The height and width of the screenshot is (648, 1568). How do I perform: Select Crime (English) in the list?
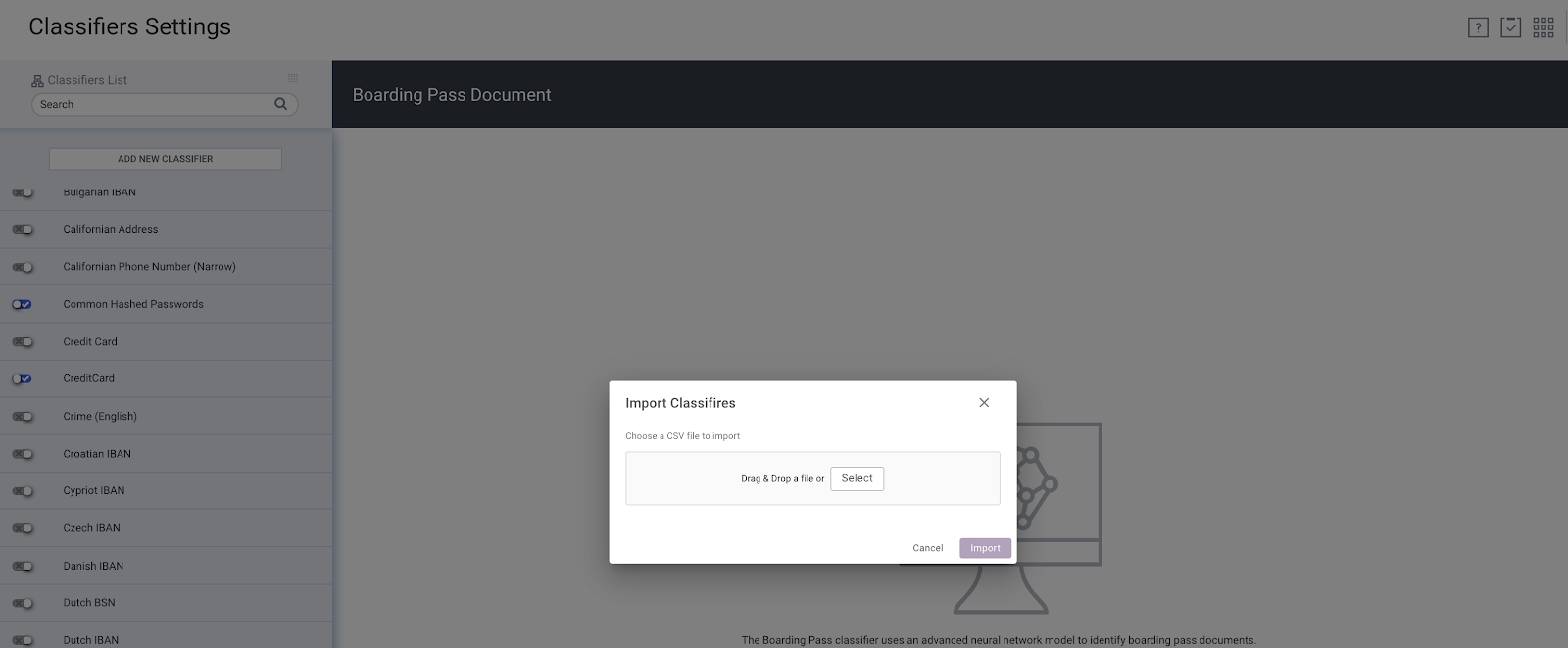coord(166,416)
